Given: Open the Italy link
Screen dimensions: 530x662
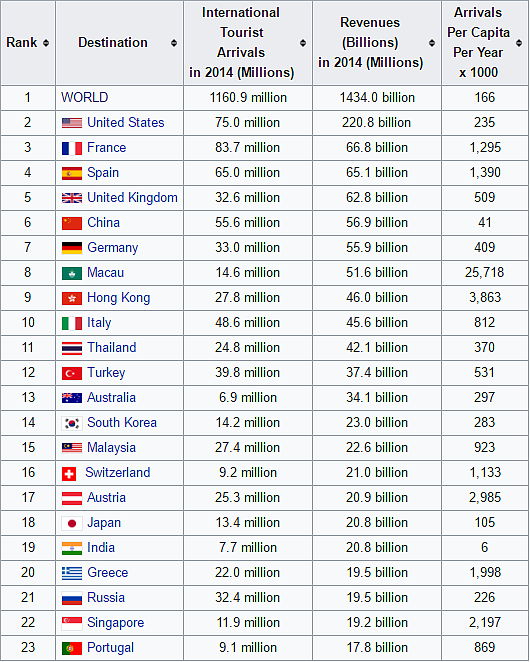Looking at the screenshot, I should click(99, 323).
